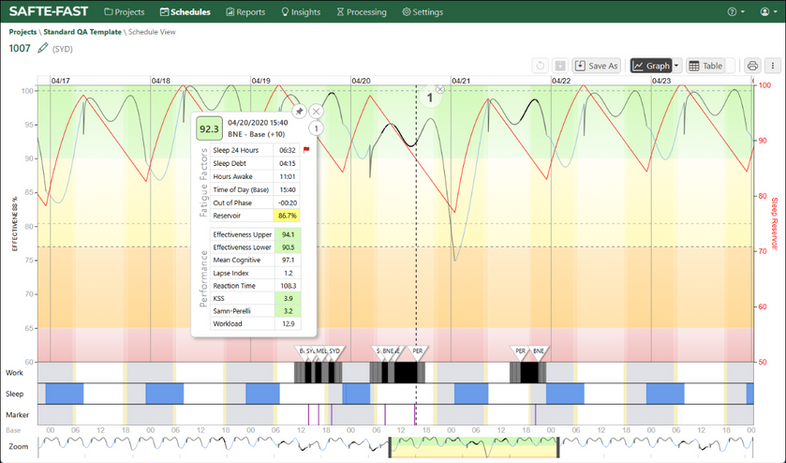786x463 pixels.
Task: Click the 92.3 effectiveness score box
Action: [209, 129]
